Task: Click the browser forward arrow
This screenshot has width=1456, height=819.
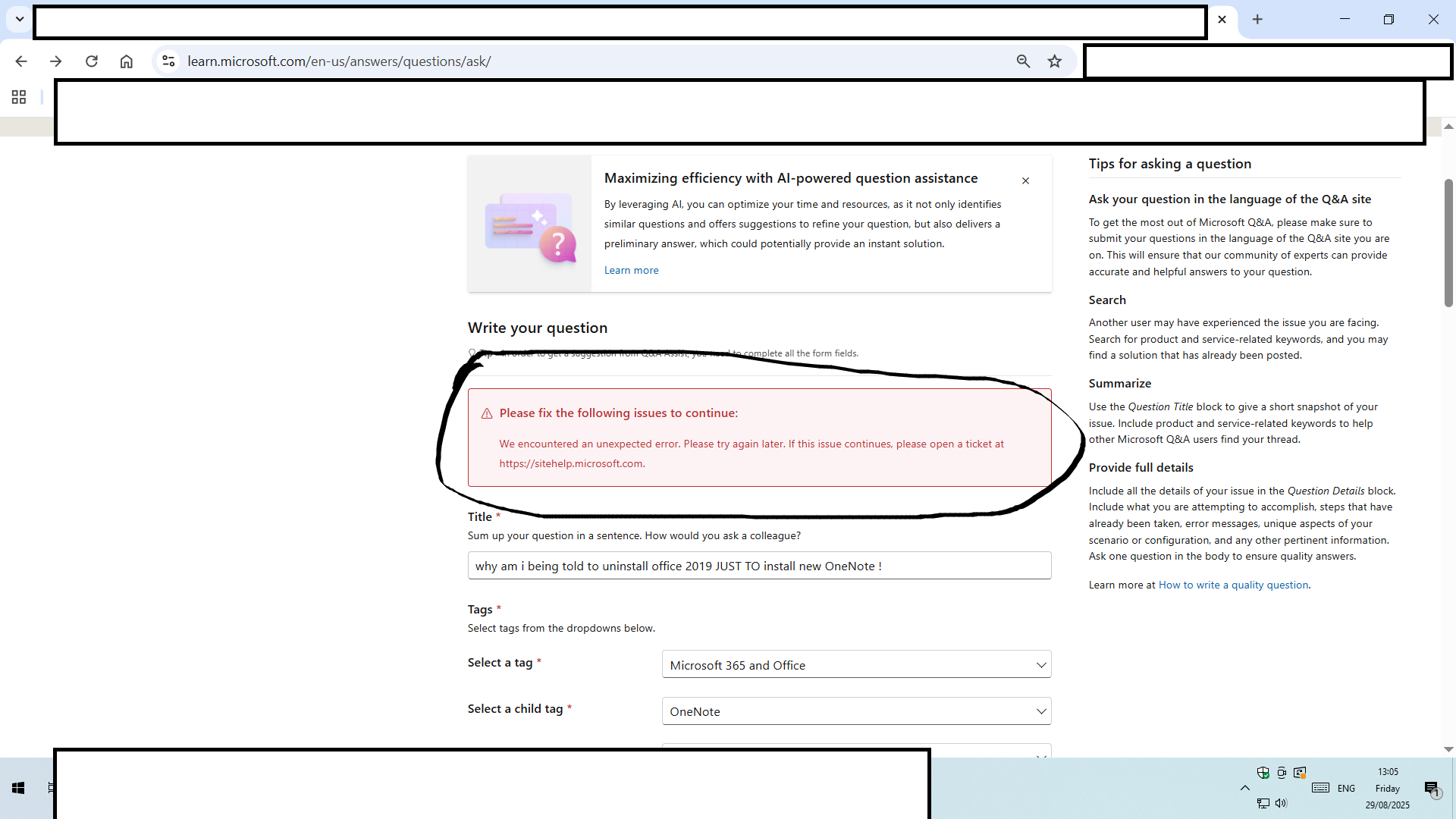Action: [56, 61]
